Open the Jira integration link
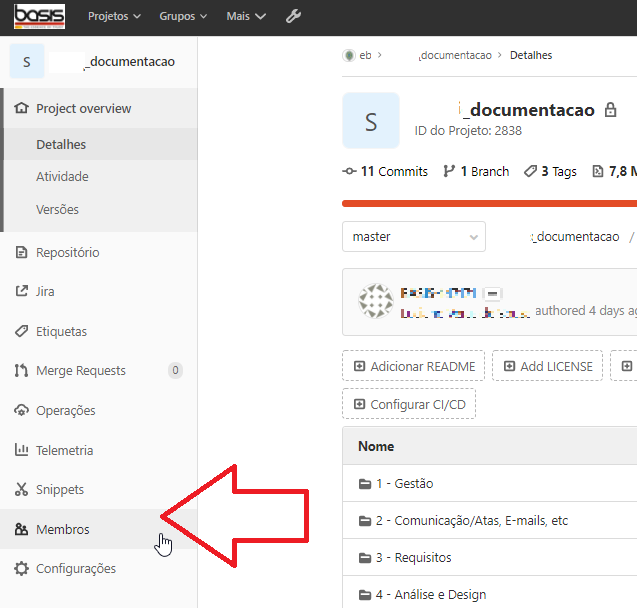637x608 pixels. pyautogui.click(x=45, y=292)
